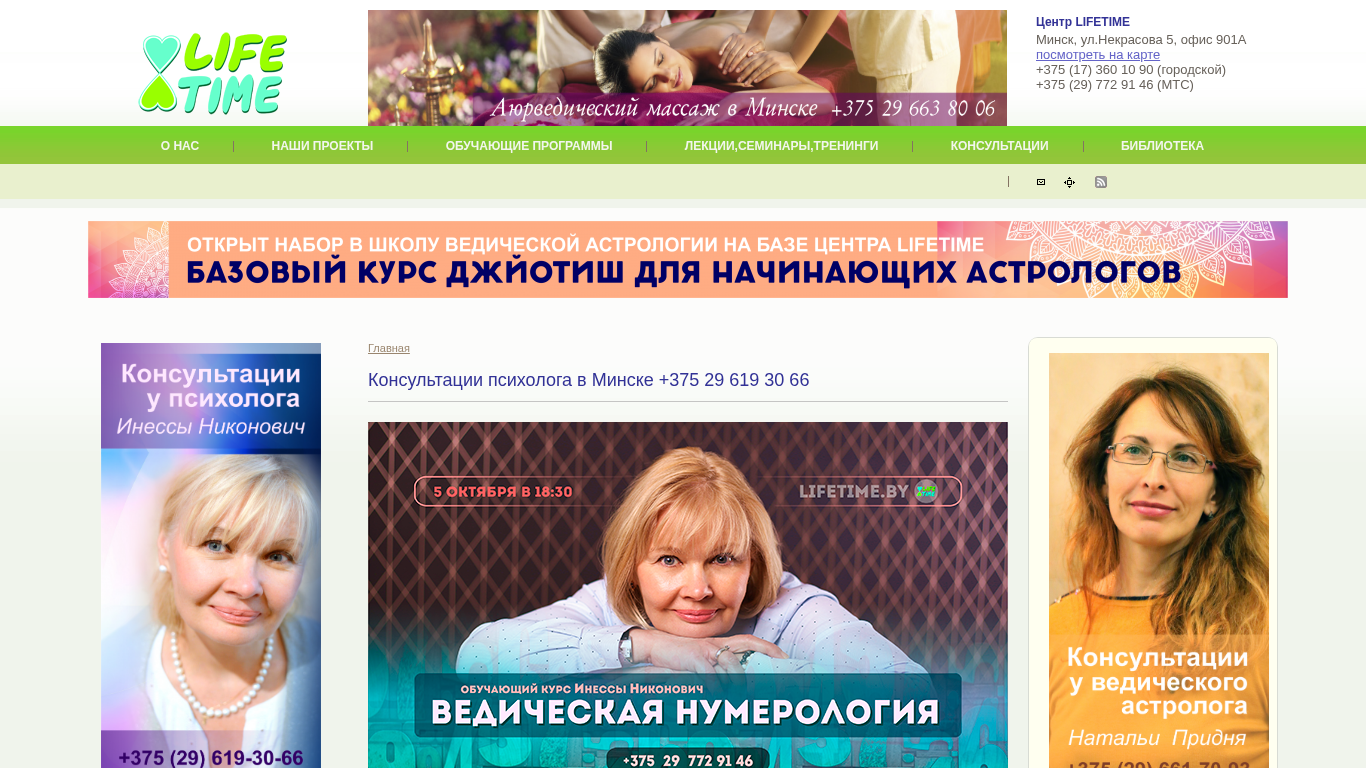The width and height of the screenshot is (1366, 768).
Task: Follow the 'посмотреть на карте' link
Action: point(1098,55)
